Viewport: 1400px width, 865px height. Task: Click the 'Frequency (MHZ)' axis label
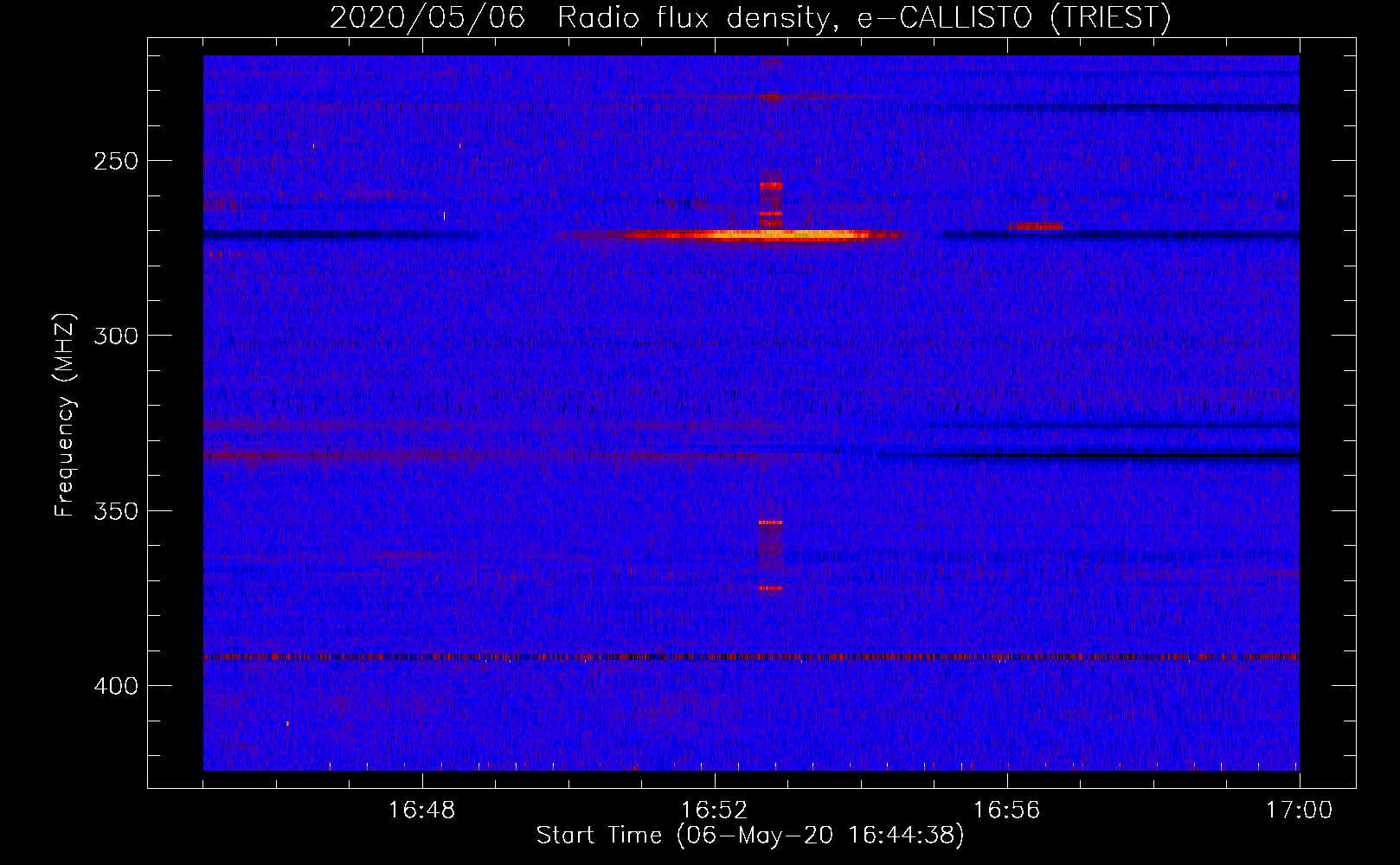[x=65, y=415]
